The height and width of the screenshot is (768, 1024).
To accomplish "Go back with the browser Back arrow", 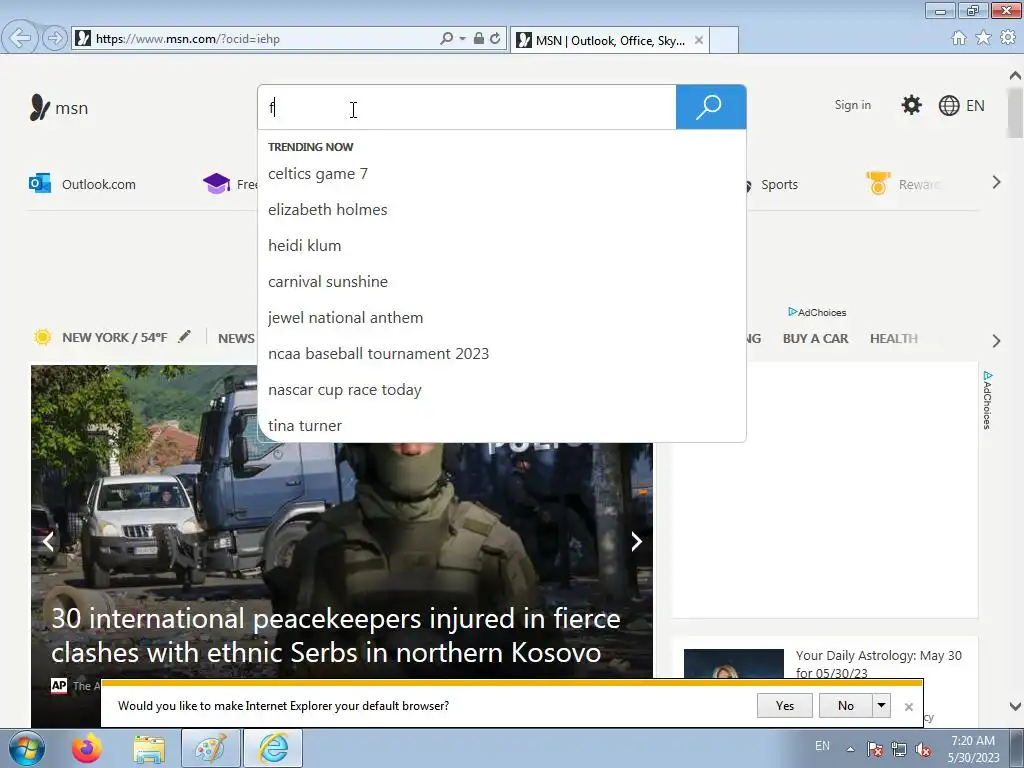I will pos(20,38).
